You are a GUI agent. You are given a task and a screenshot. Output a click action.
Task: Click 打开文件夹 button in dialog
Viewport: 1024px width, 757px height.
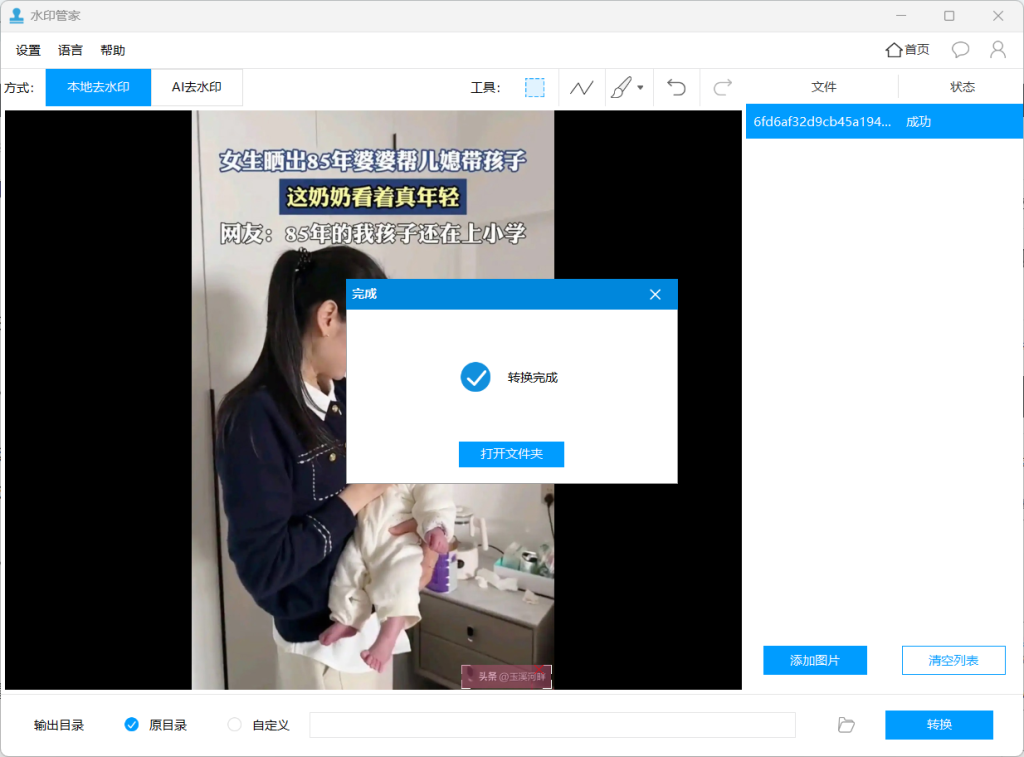tap(511, 454)
